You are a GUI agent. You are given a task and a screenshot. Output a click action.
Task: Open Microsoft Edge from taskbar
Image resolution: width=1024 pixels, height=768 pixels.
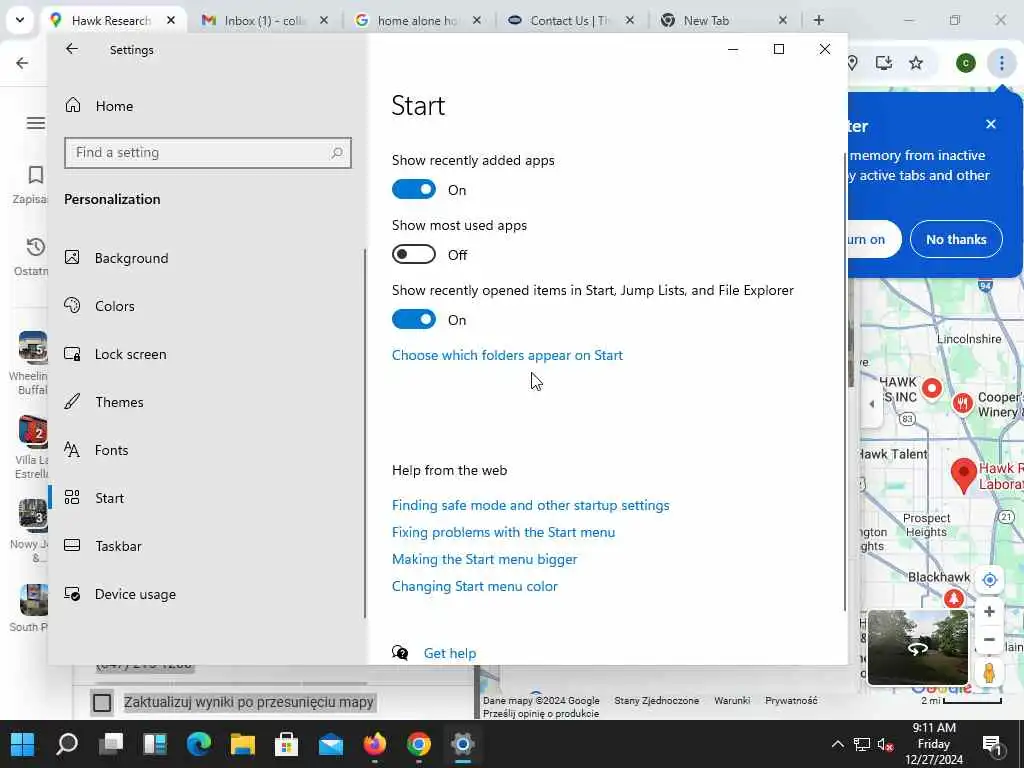pos(199,744)
